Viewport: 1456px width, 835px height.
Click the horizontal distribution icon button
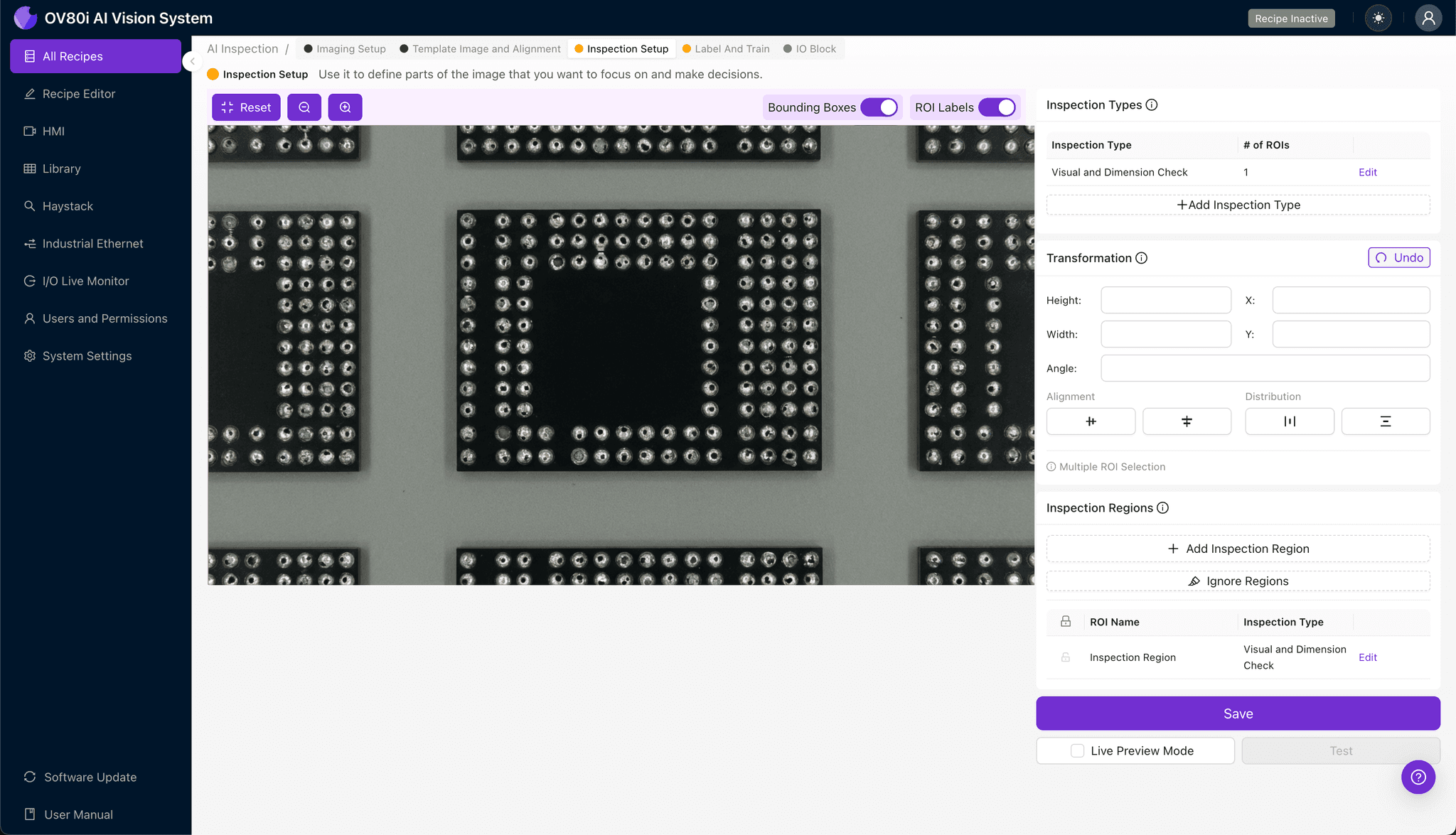[1289, 421]
